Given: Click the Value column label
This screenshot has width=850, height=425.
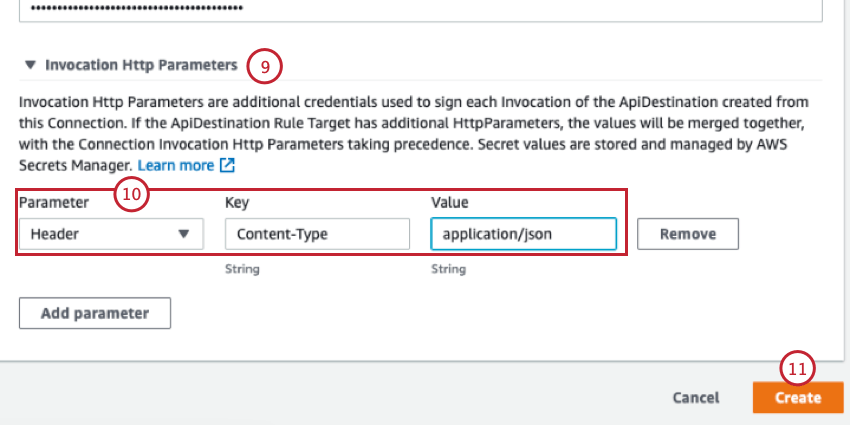Looking at the screenshot, I should pos(450,202).
